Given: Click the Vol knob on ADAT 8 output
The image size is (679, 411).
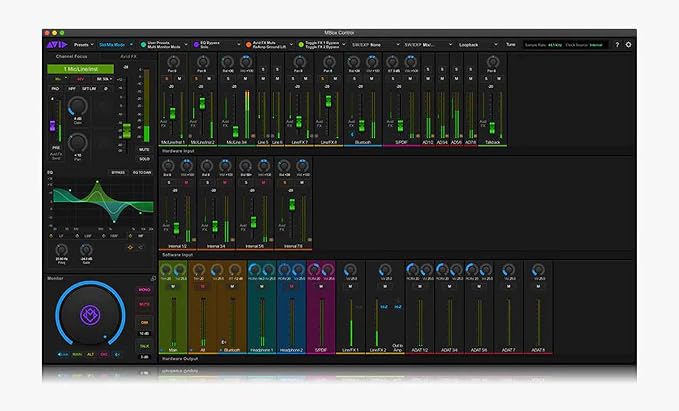Looking at the screenshot, I should coord(538,271).
